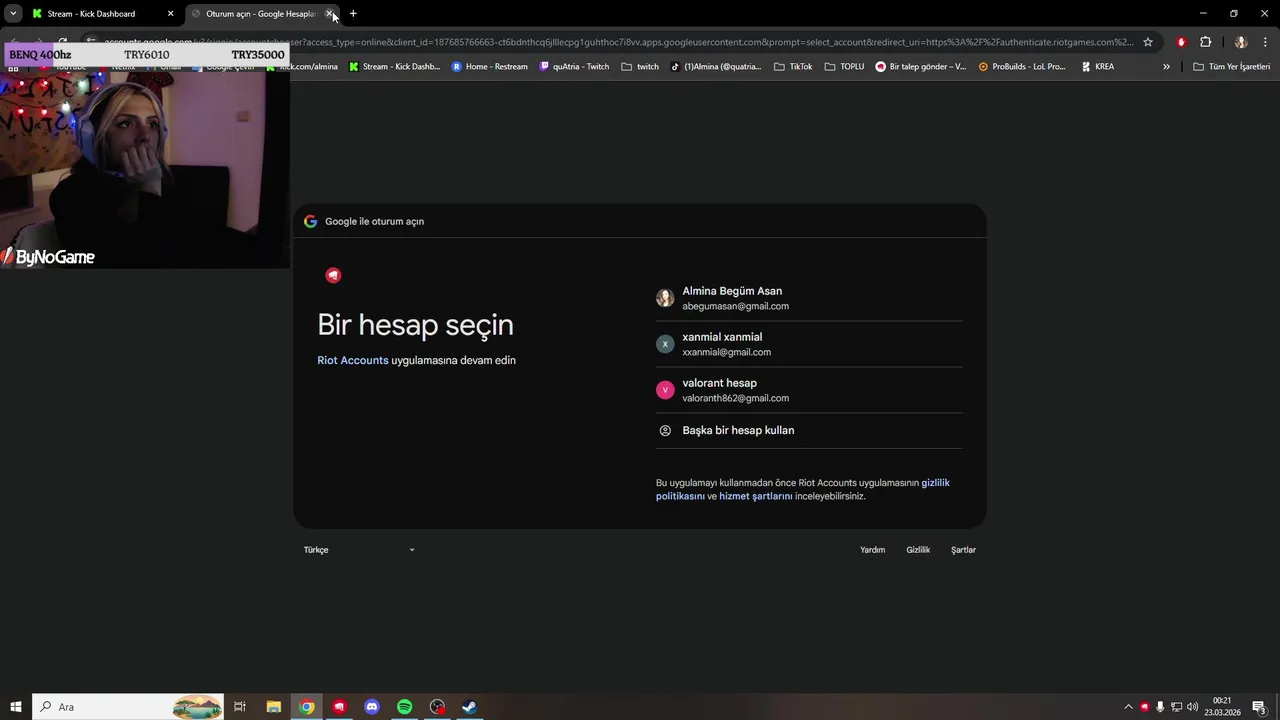Open the Home - Restream bookmark

(490, 67)
